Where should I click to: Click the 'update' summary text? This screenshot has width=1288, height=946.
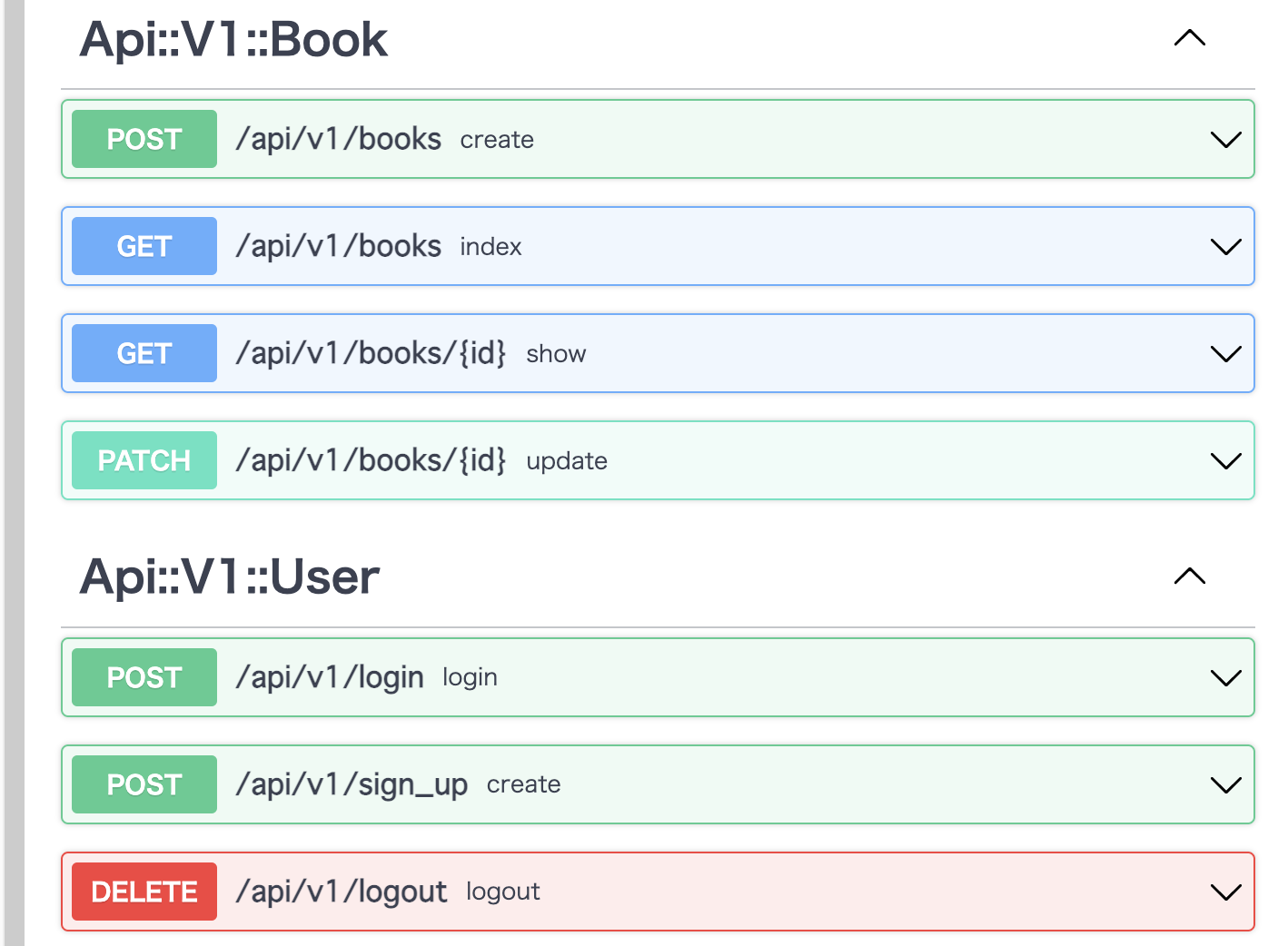pyautogui.click(x=567, y=461)
